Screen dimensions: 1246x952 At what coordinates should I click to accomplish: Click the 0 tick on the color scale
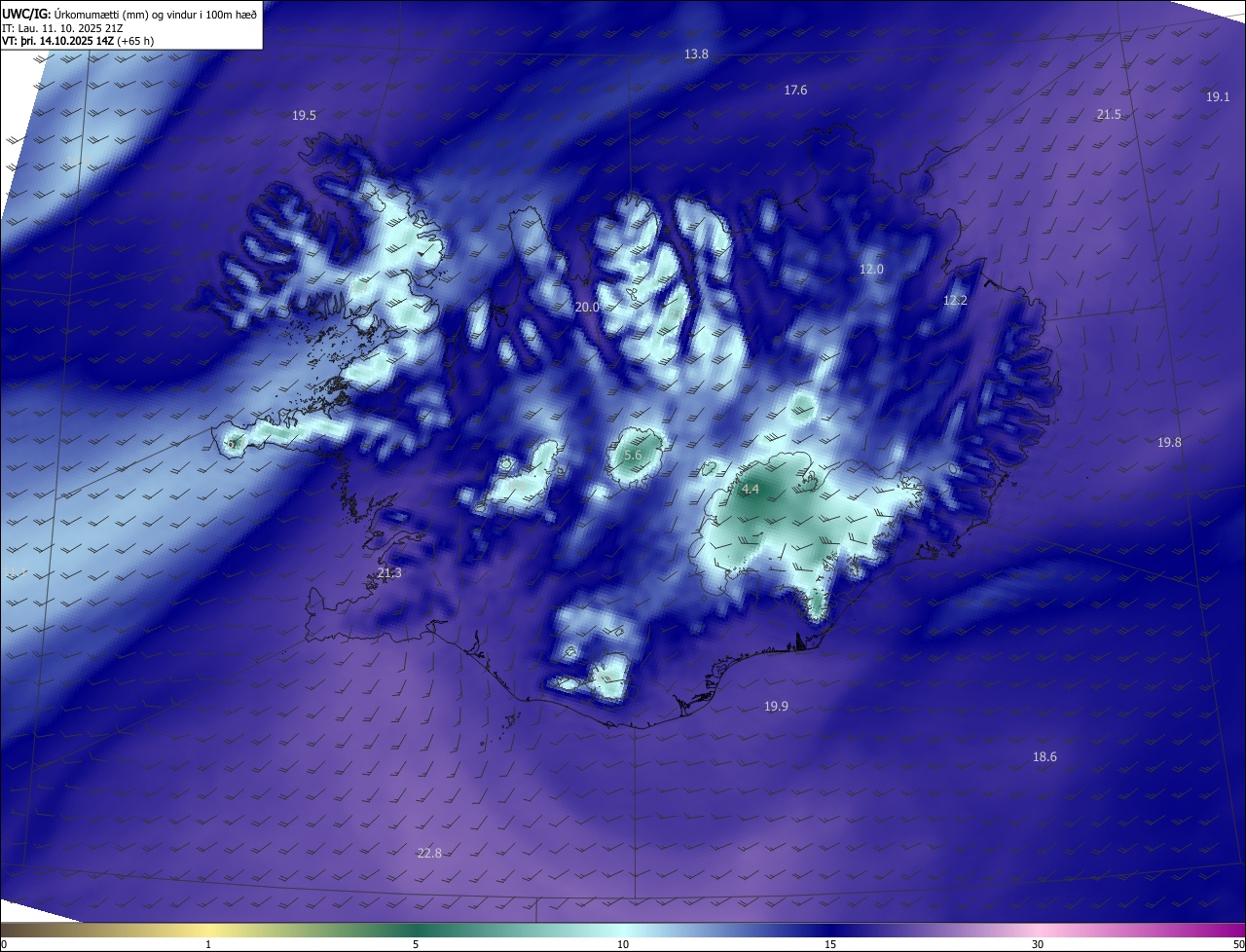(x=4, y=944)
